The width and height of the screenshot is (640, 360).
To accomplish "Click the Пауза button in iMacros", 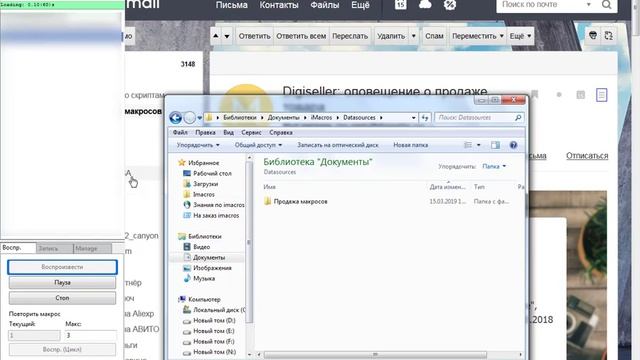I will pos(62,282).
